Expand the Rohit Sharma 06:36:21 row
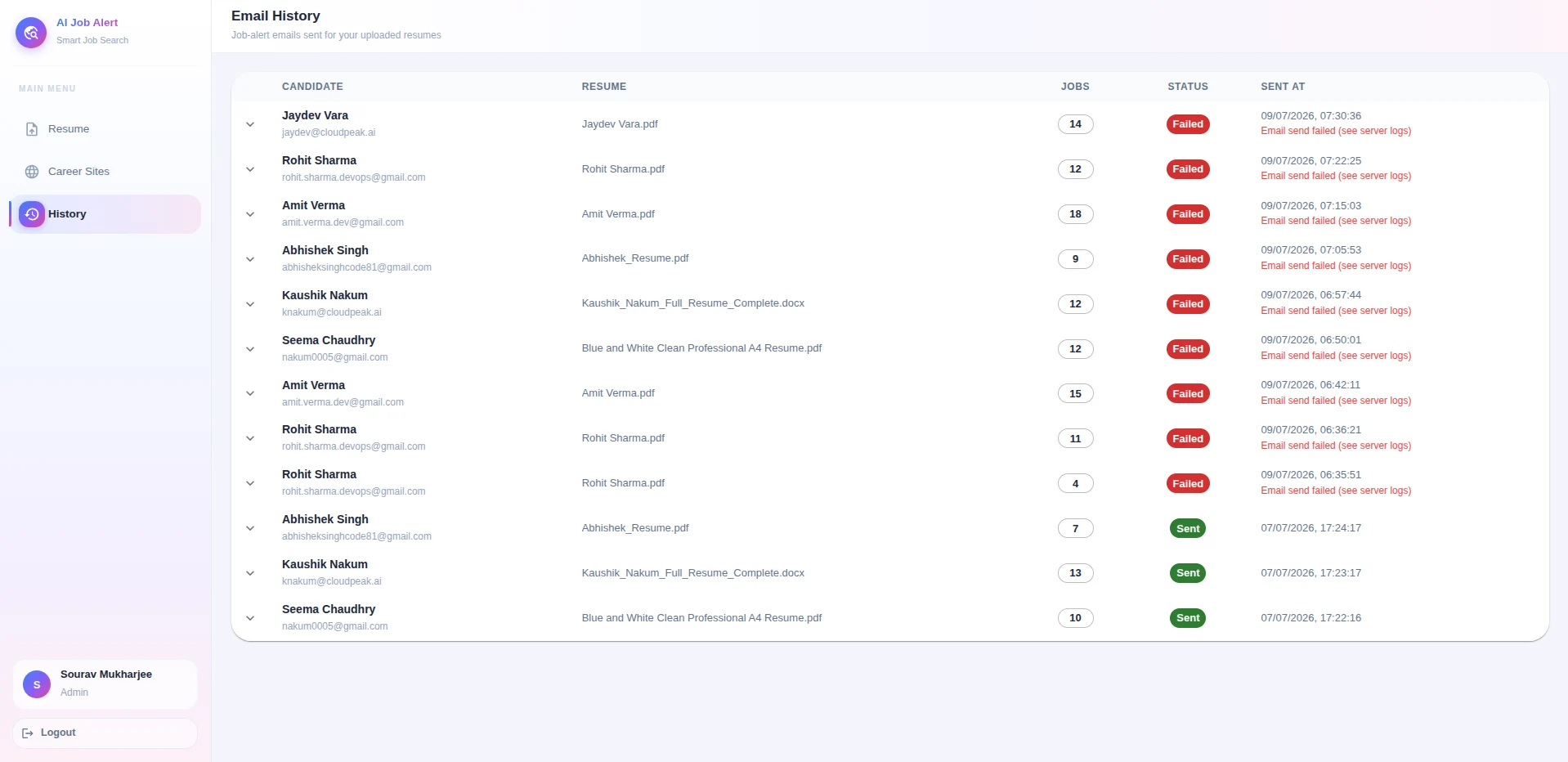 pos(250,438)
